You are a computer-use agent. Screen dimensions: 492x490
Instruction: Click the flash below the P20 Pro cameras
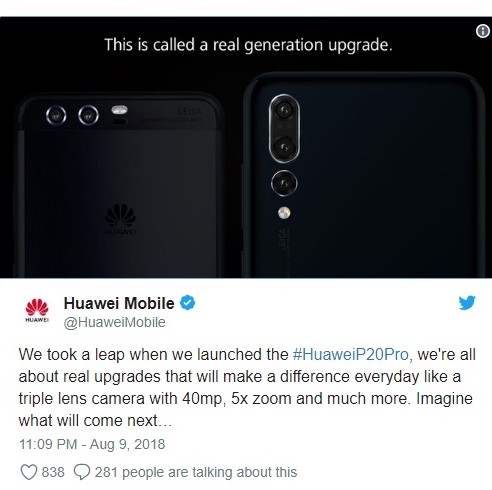284,213
